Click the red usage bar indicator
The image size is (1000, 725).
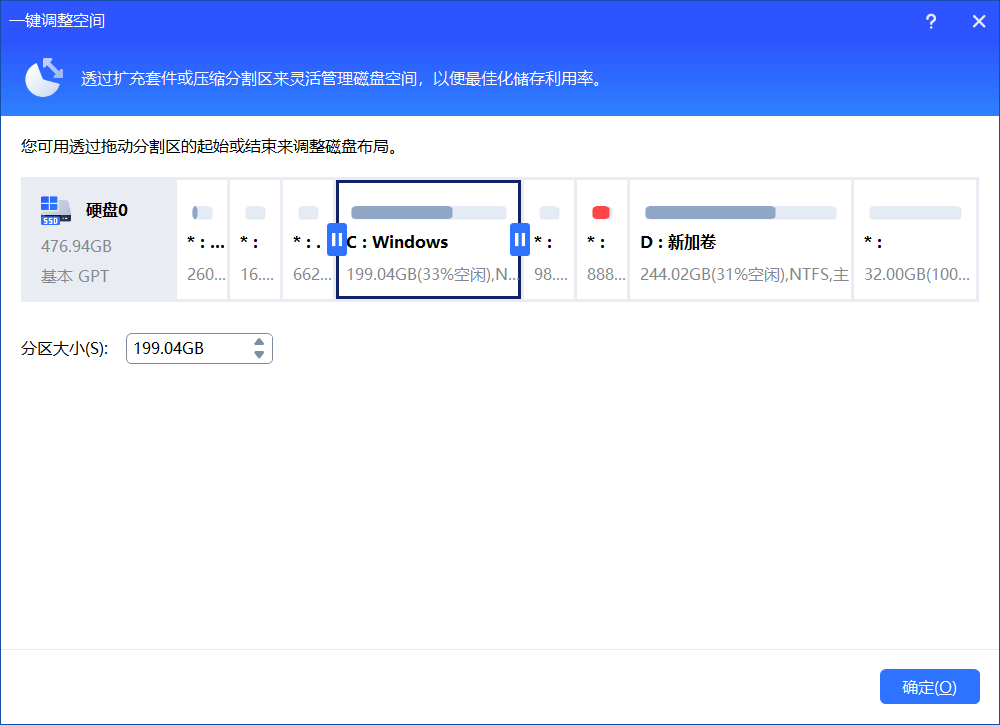coord(601,212)
